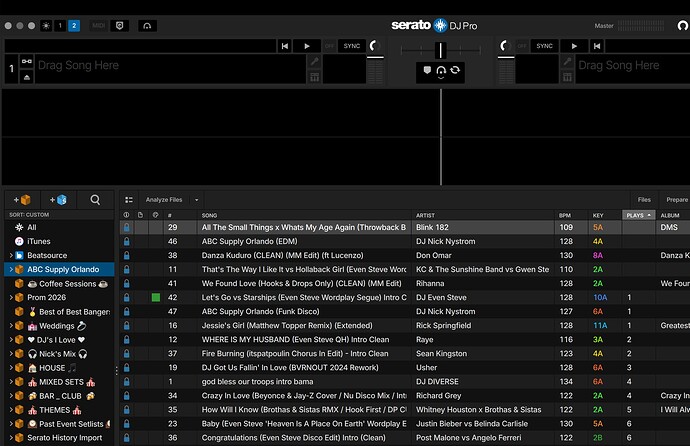This screenshot has height=446, width=690.
Task: Select song Danza Kuduro (CLEAN) row
Action: click(x=404, y=256)
